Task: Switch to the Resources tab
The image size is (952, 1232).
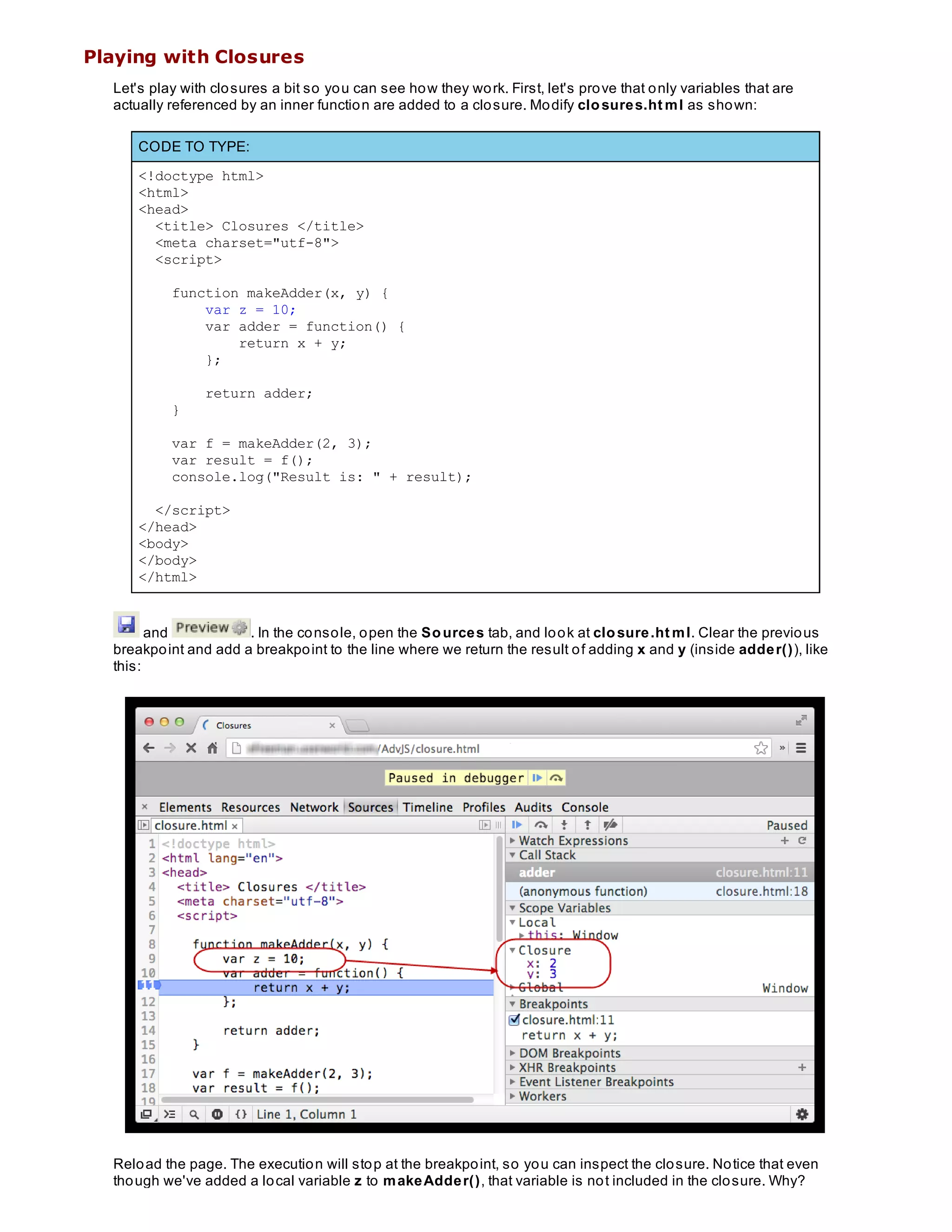Action: (x=251, y=807)
